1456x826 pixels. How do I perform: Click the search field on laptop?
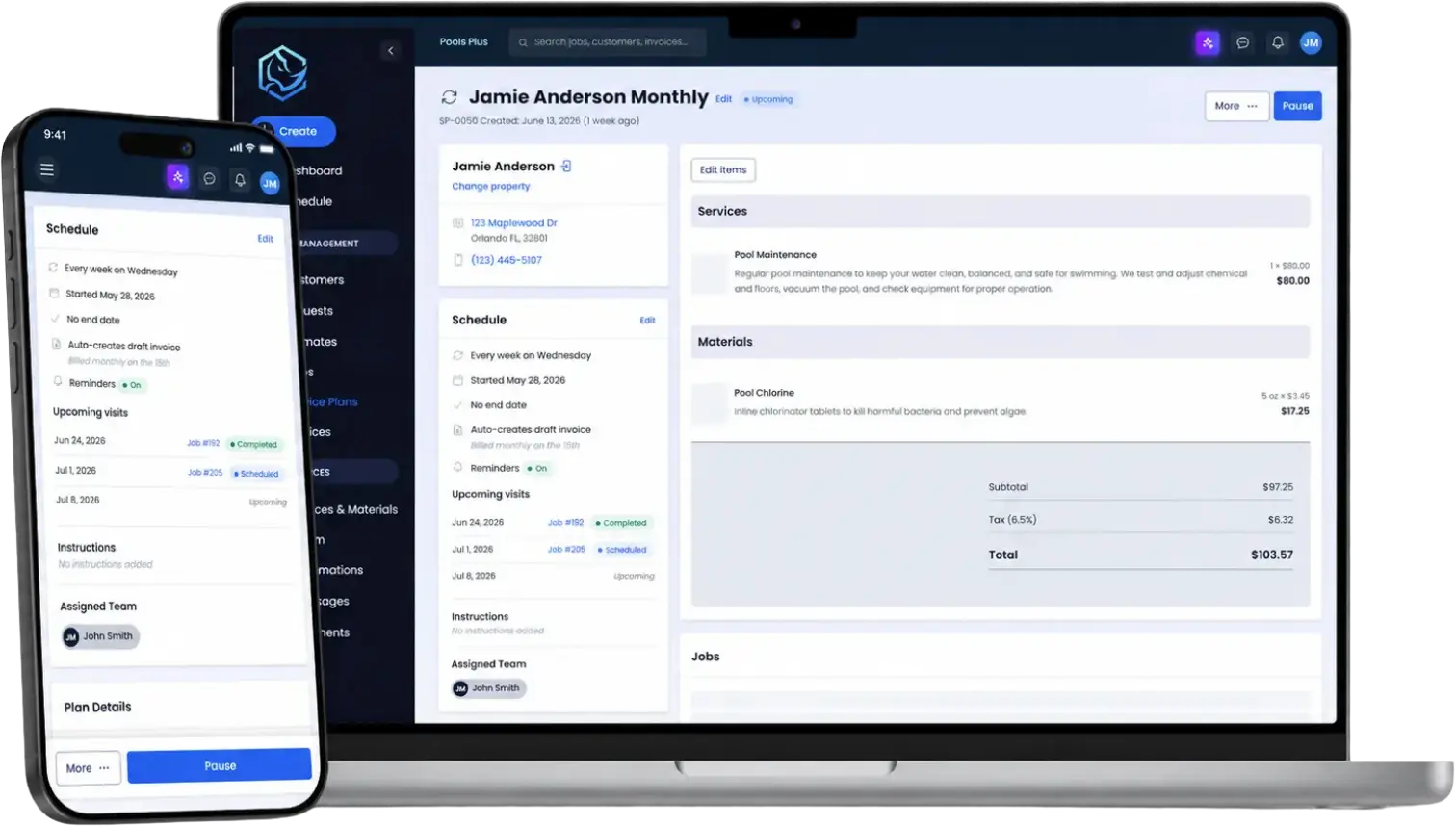608,42
